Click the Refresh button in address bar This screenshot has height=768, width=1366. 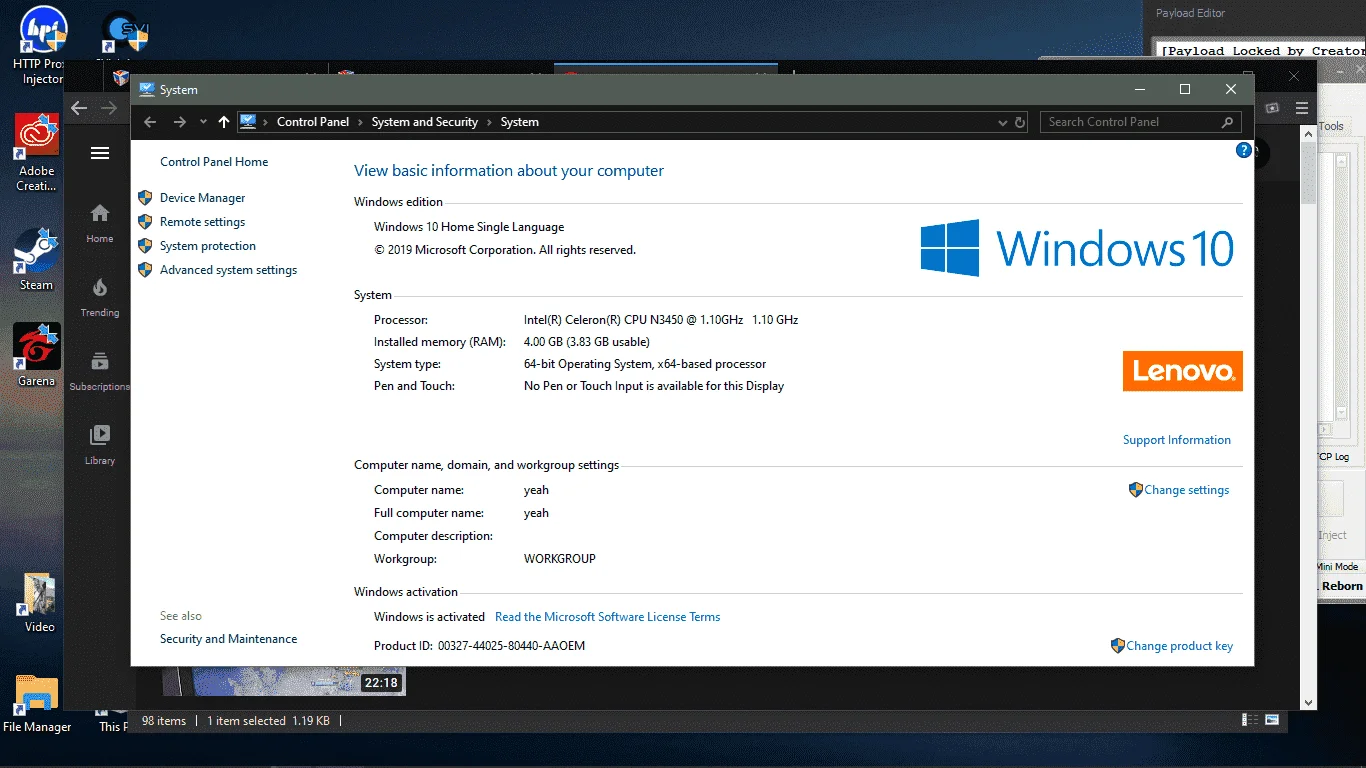coord(1020,122)
